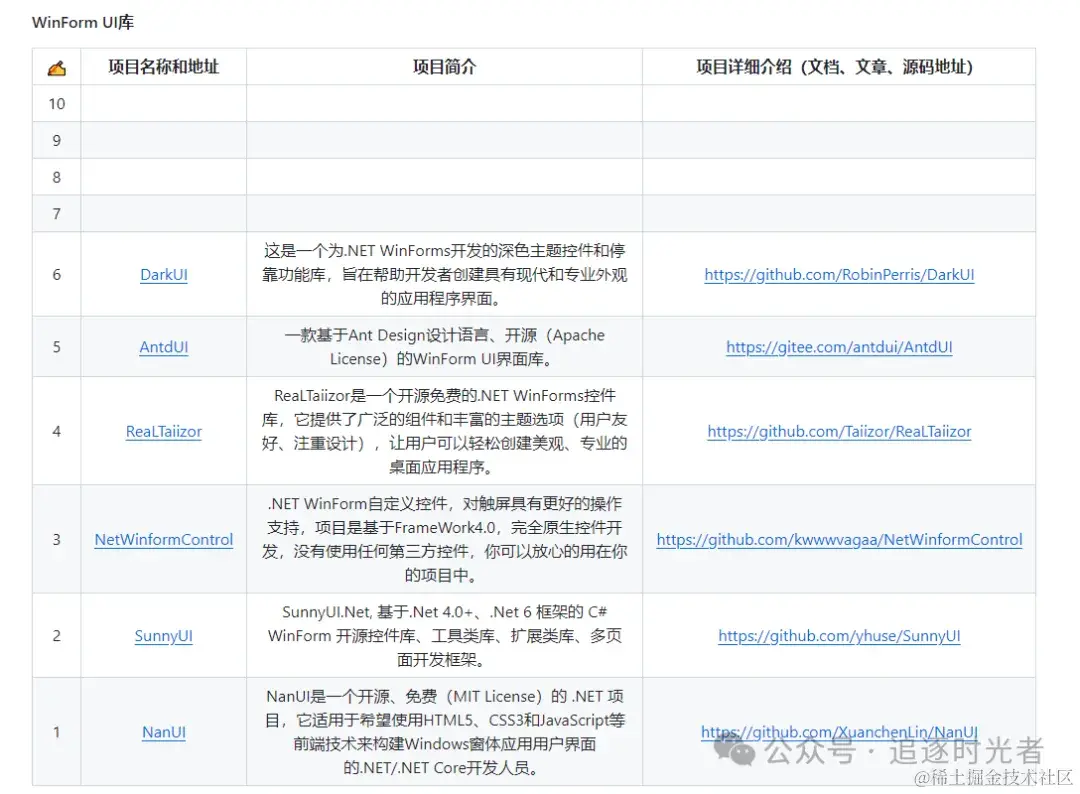
Task: Open the ReaLTaiizor project link
Action: [164, 432]
